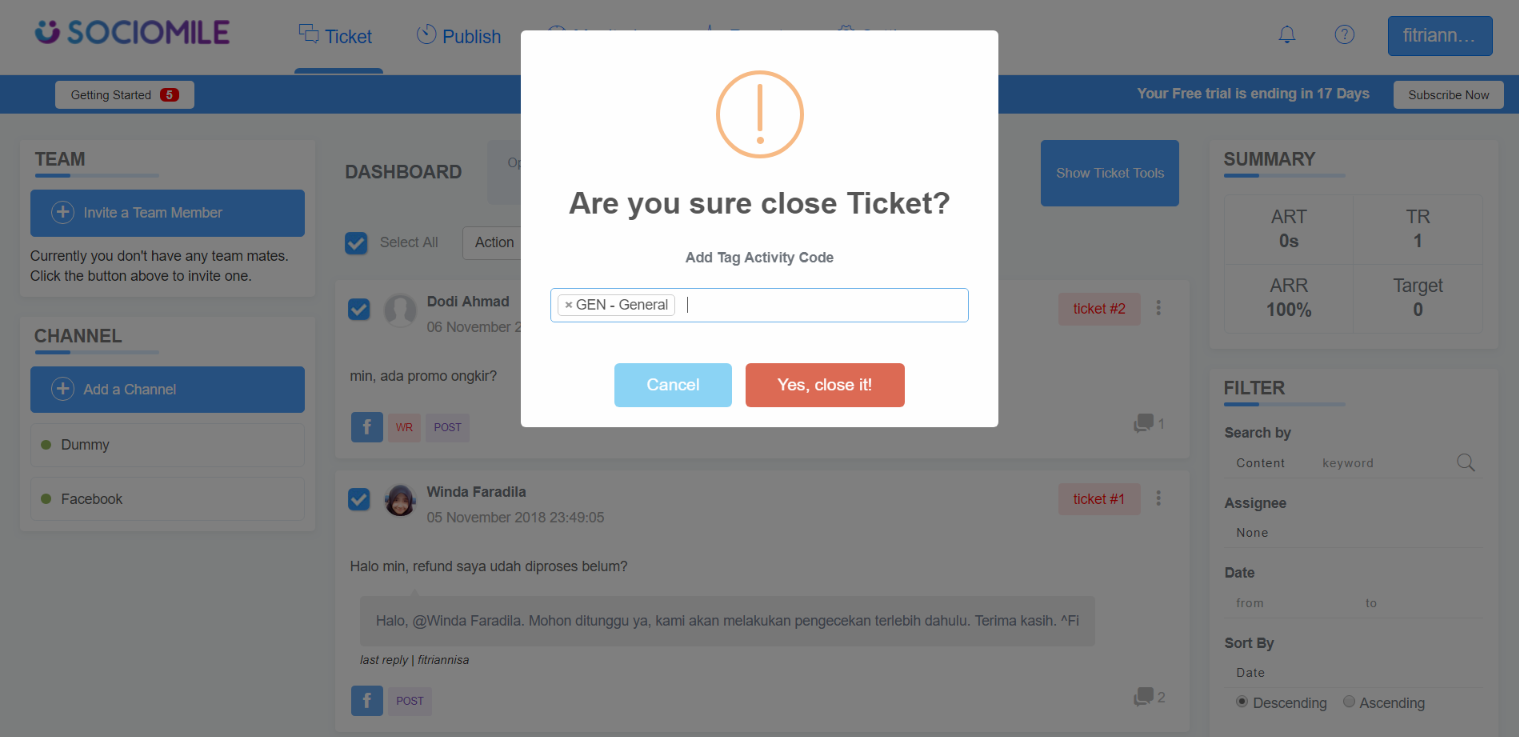The width and height of the screenshot is (1519, 737).
Task: Open the Ticket tab
Action: pyautogui.click(x=336, y=36)
